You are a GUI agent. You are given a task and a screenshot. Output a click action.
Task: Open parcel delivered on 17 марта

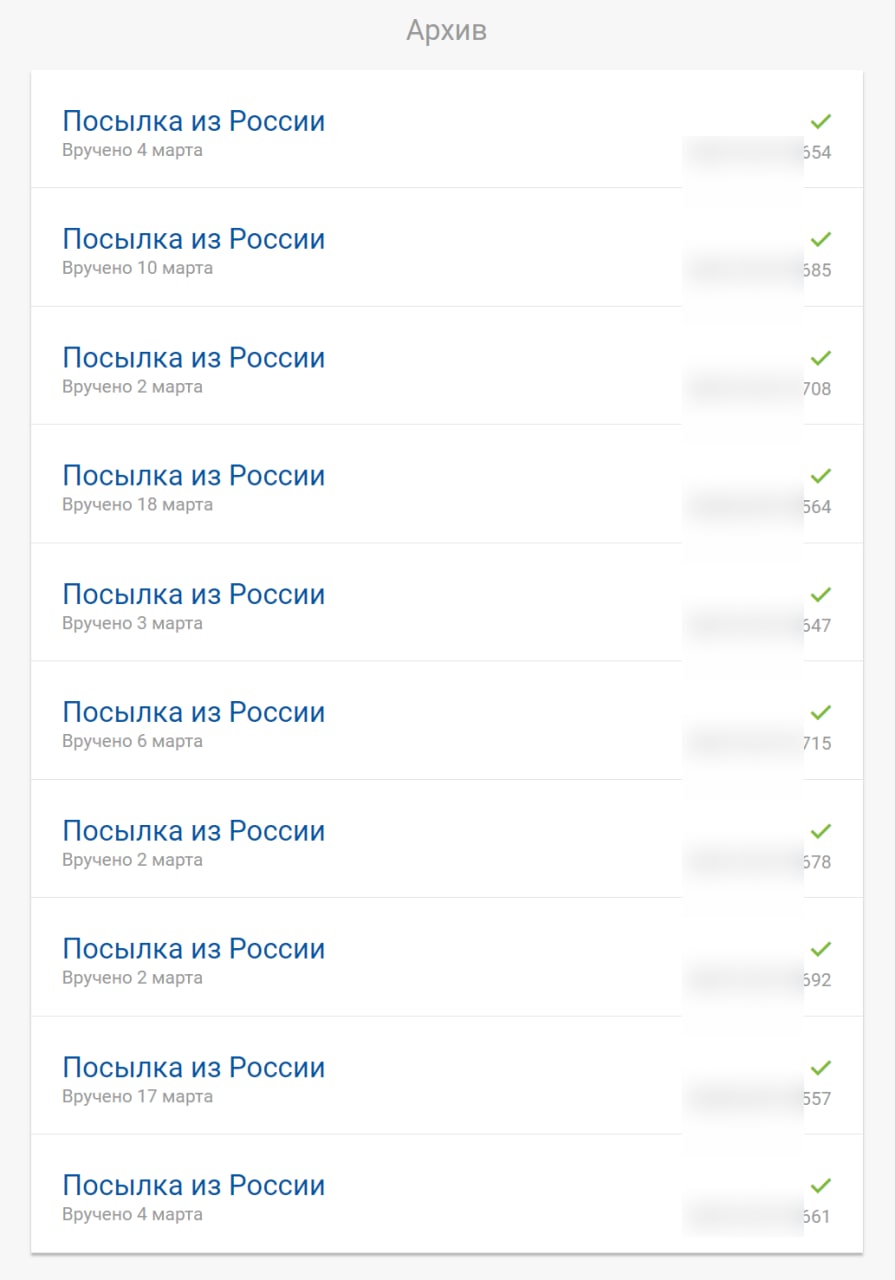pyautogui.click(x=193, y=1068)
